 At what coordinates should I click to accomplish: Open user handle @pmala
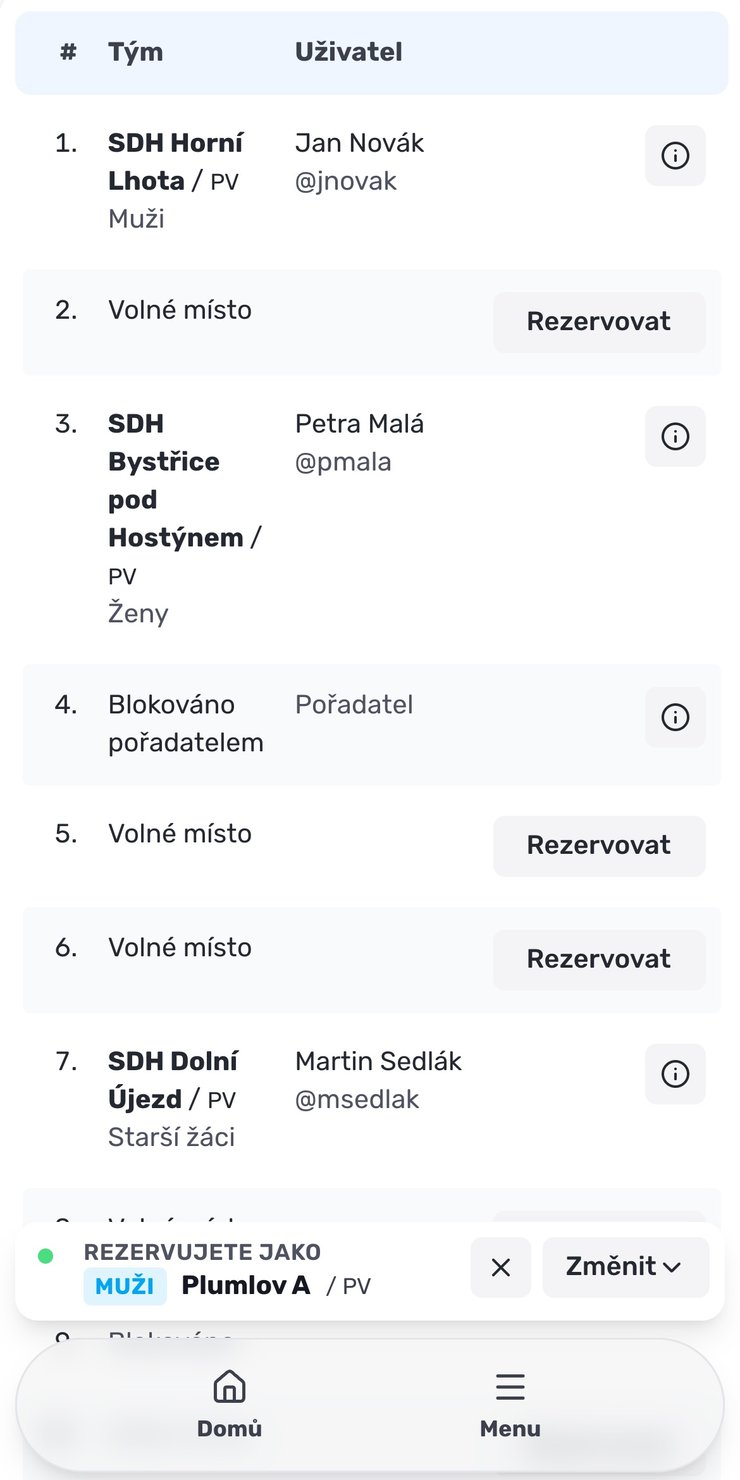tap(343, 462)
